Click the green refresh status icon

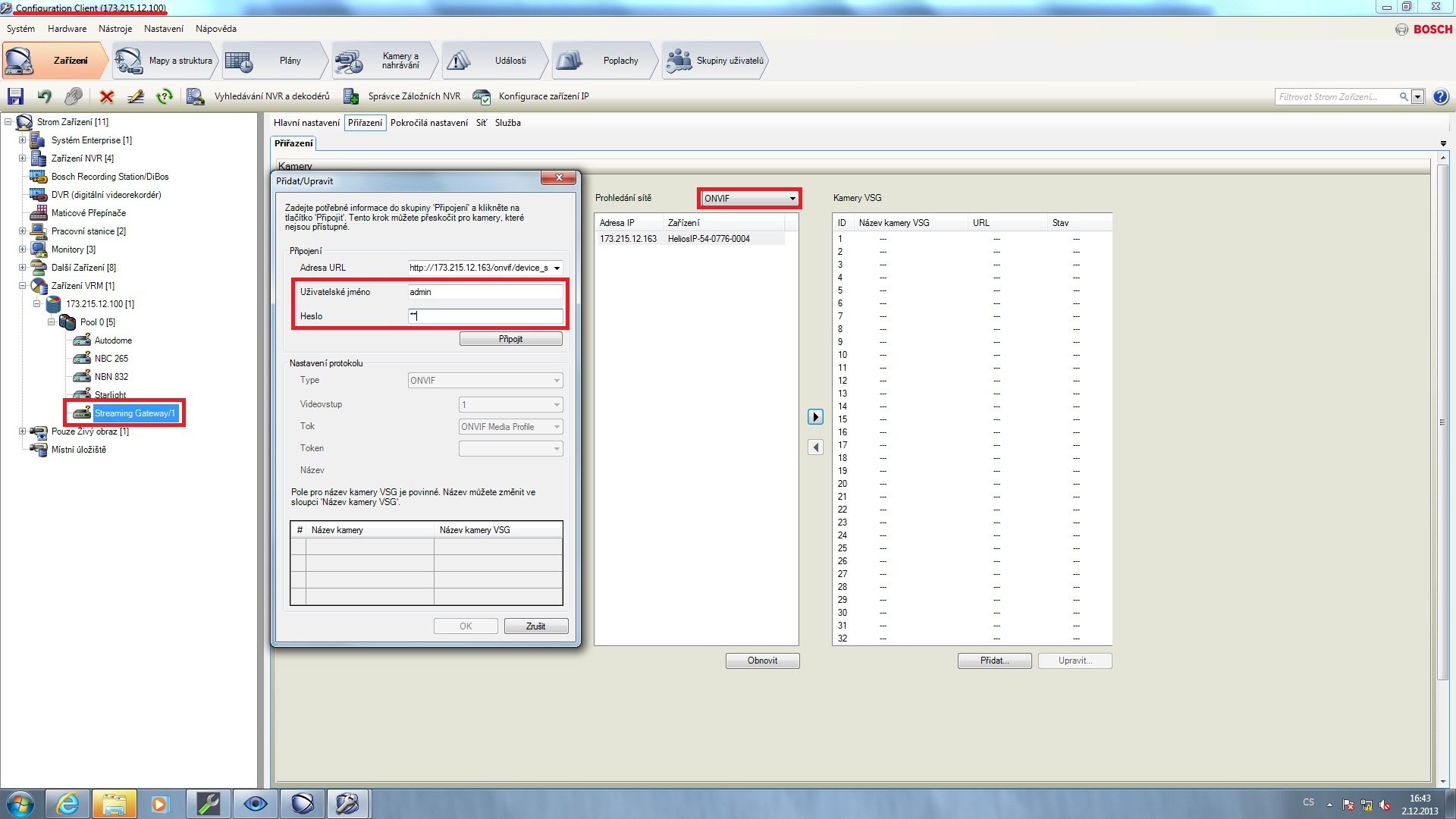[x=164, y=96]
